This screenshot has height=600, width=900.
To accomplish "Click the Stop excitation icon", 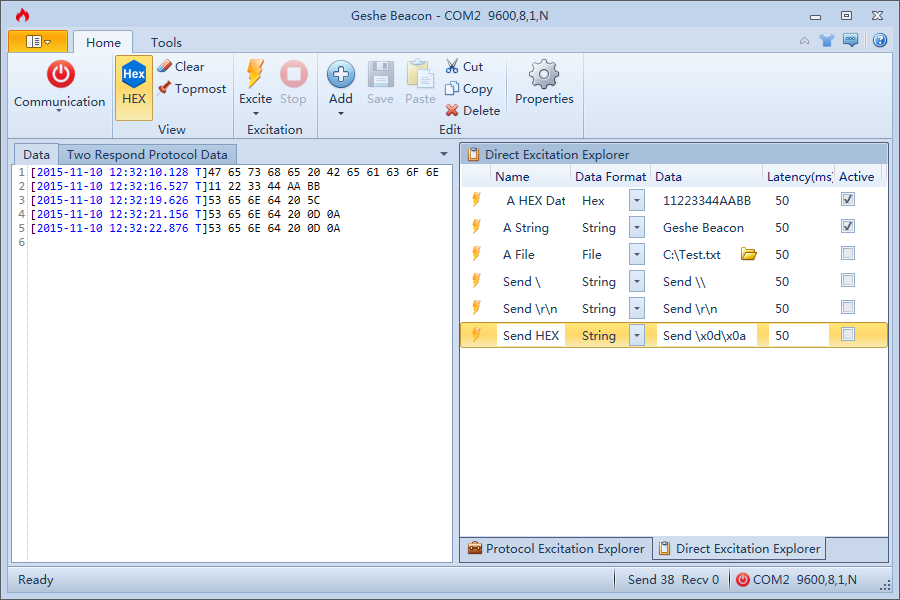I will 293,74.
